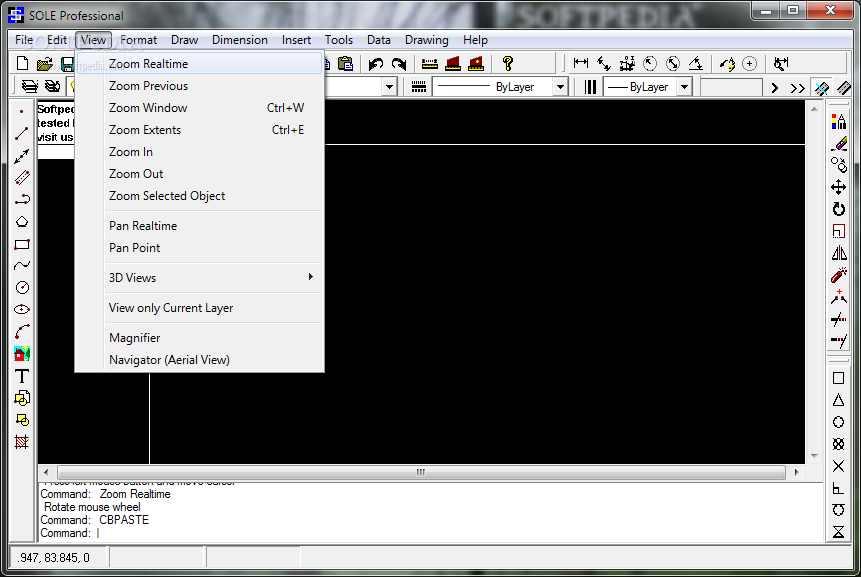The width and height of the screenshot is (861, 577).
Task: Open the linetype ByLayer dropdown
Action: click(x=560, y=87)
